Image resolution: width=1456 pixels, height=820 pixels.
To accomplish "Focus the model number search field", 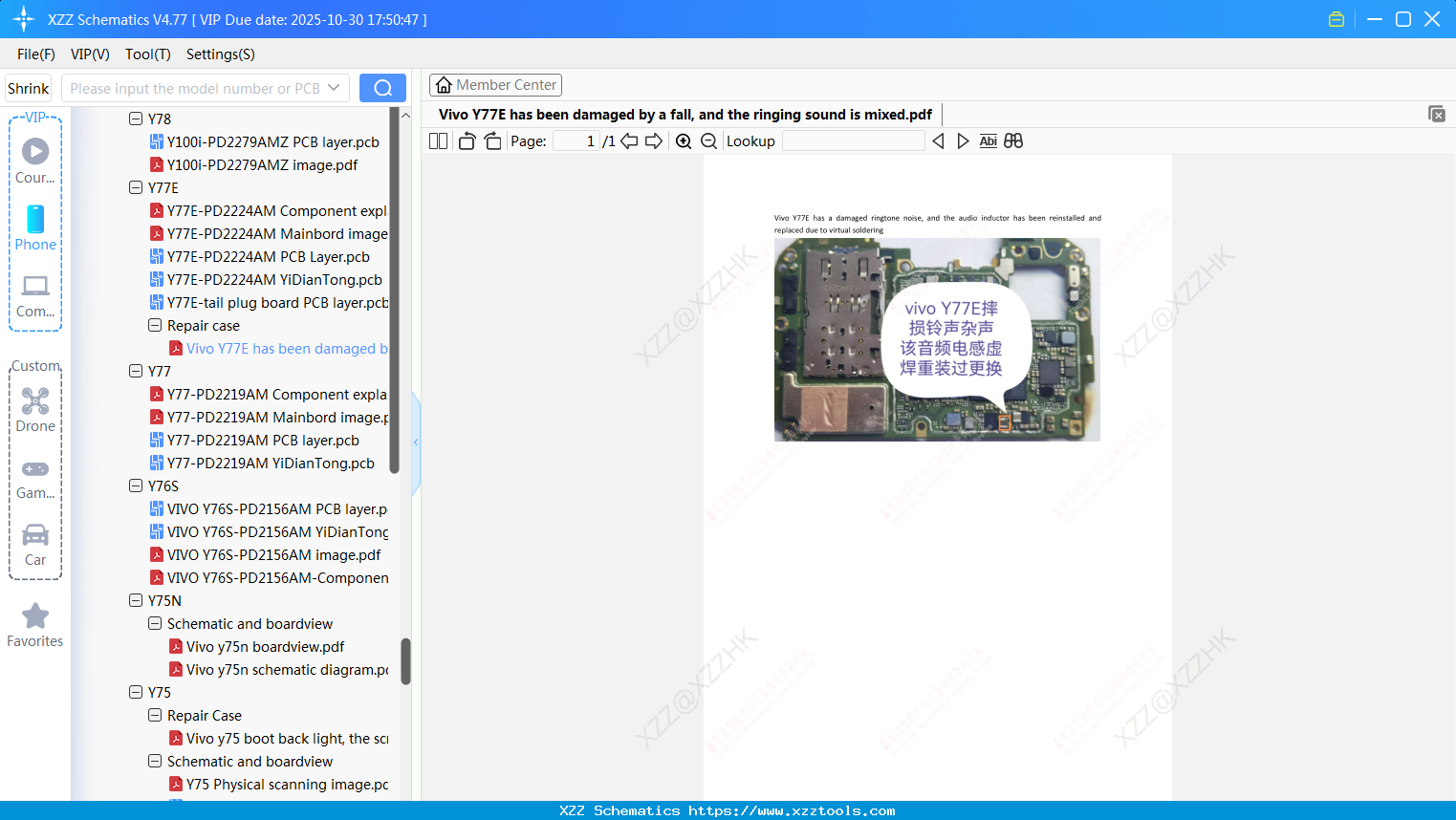I will pos(195,88).
